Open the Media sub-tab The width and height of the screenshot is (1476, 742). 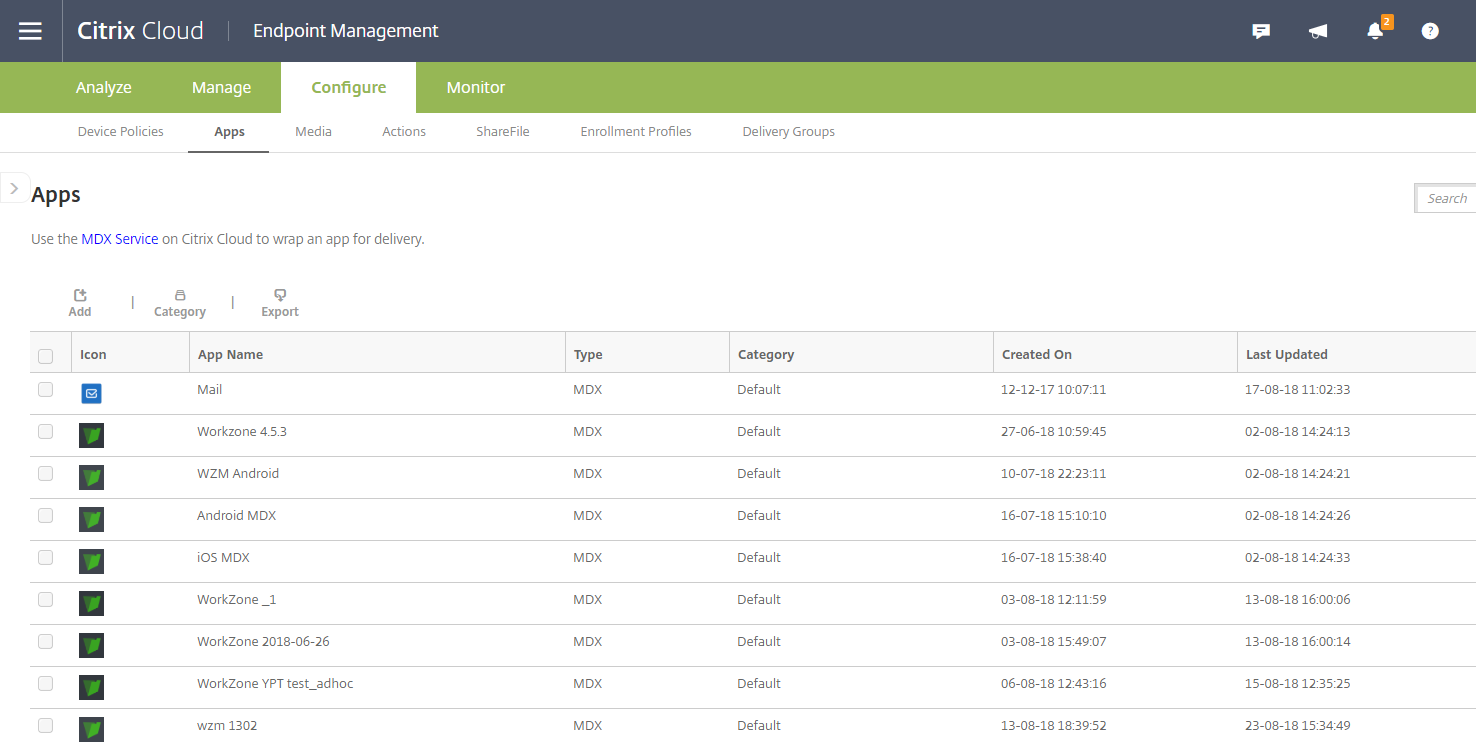(313, 131)
